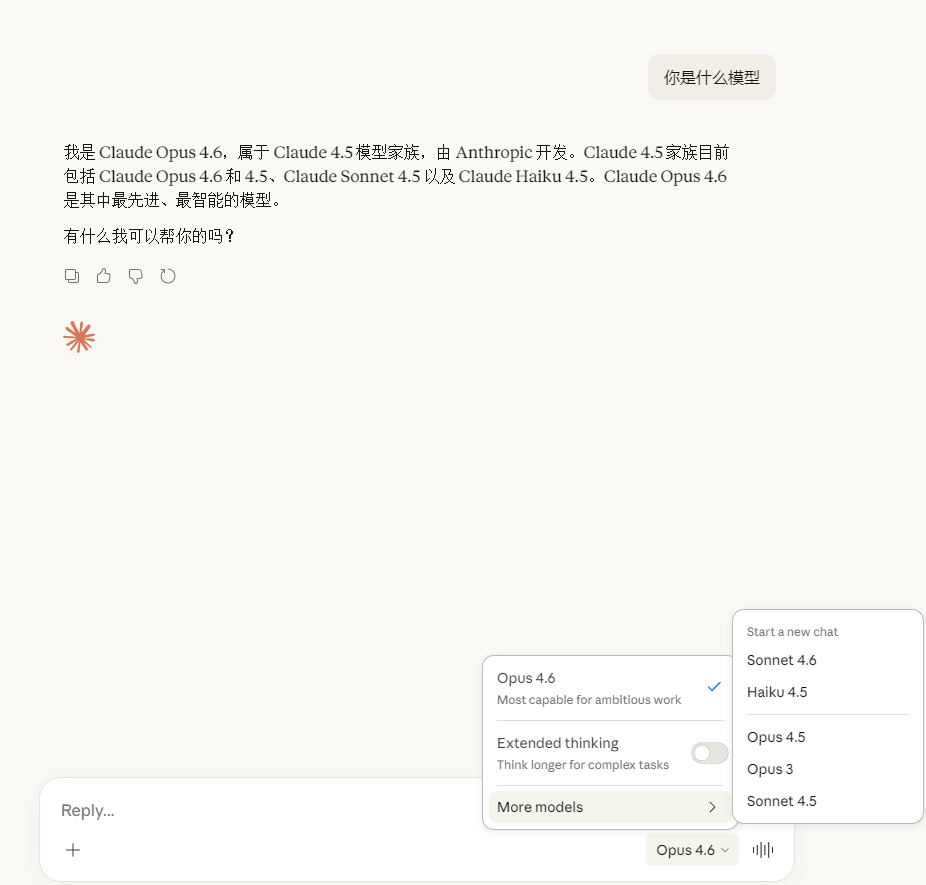This screenshot has width=926, height=885.
Task: Open the Opus 4.6 model selector
Action: [692, 849]
